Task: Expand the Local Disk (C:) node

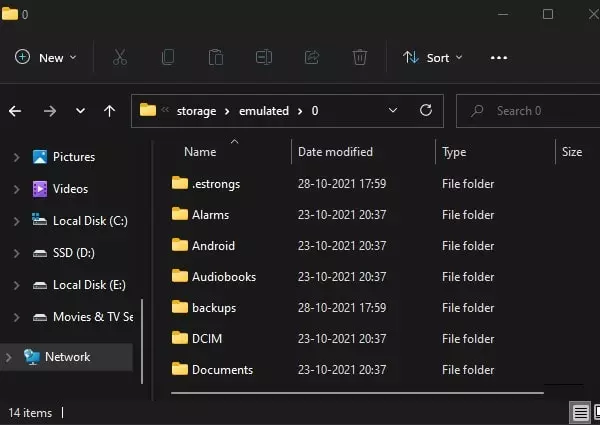Action: pos(16,221)
